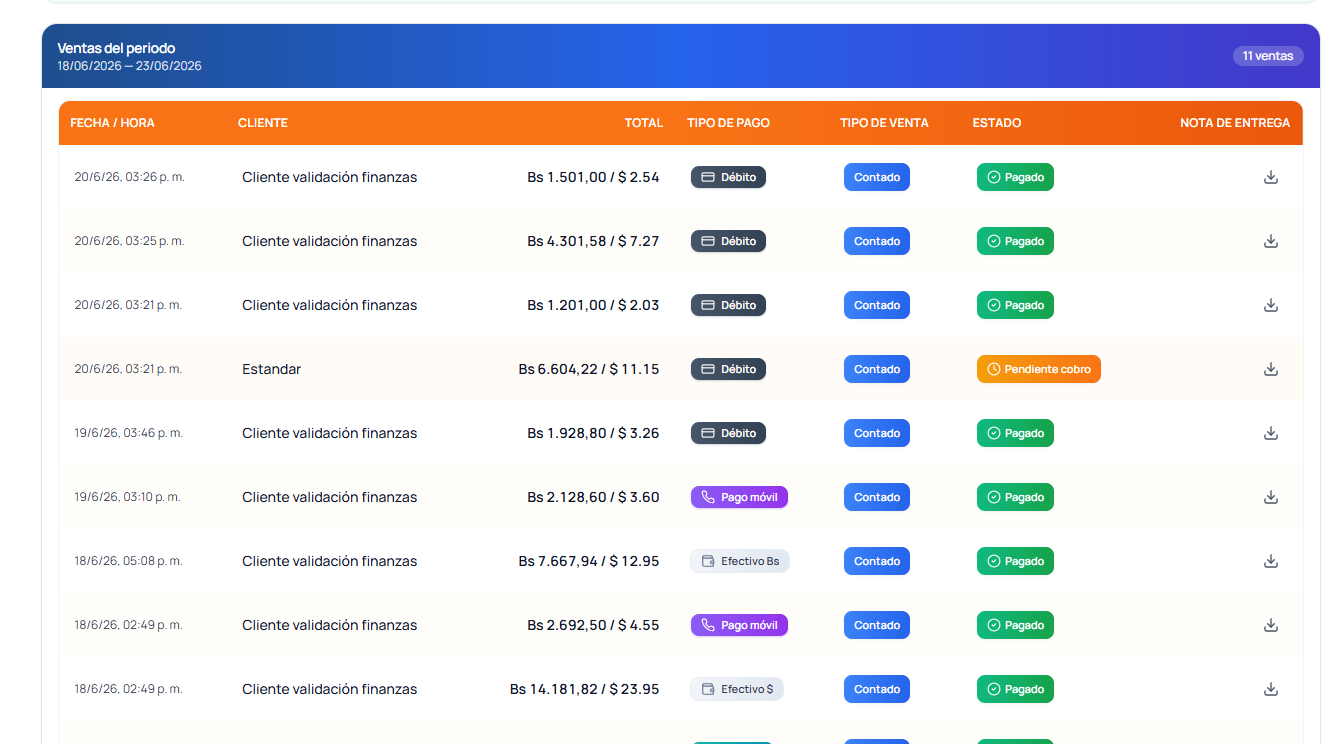
Task: Click Pagado status on Bs 1.201,00 row
Action: click(x=1015, y=305)
